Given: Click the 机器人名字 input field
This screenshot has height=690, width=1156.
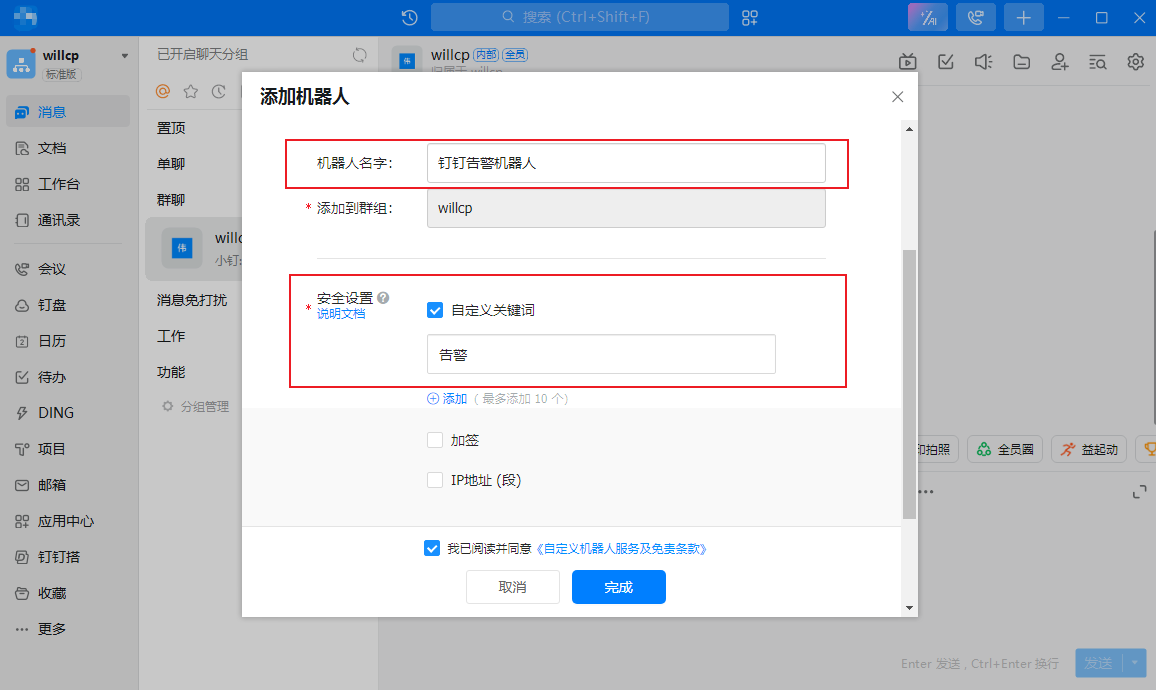Looking at the screenshot, I should pos(626,163).
